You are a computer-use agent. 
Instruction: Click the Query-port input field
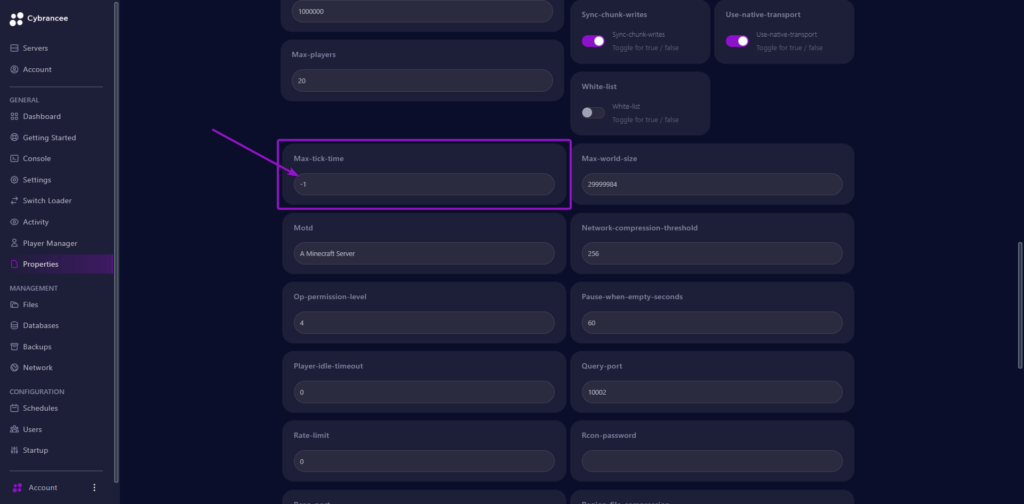(x=712, y=392)
